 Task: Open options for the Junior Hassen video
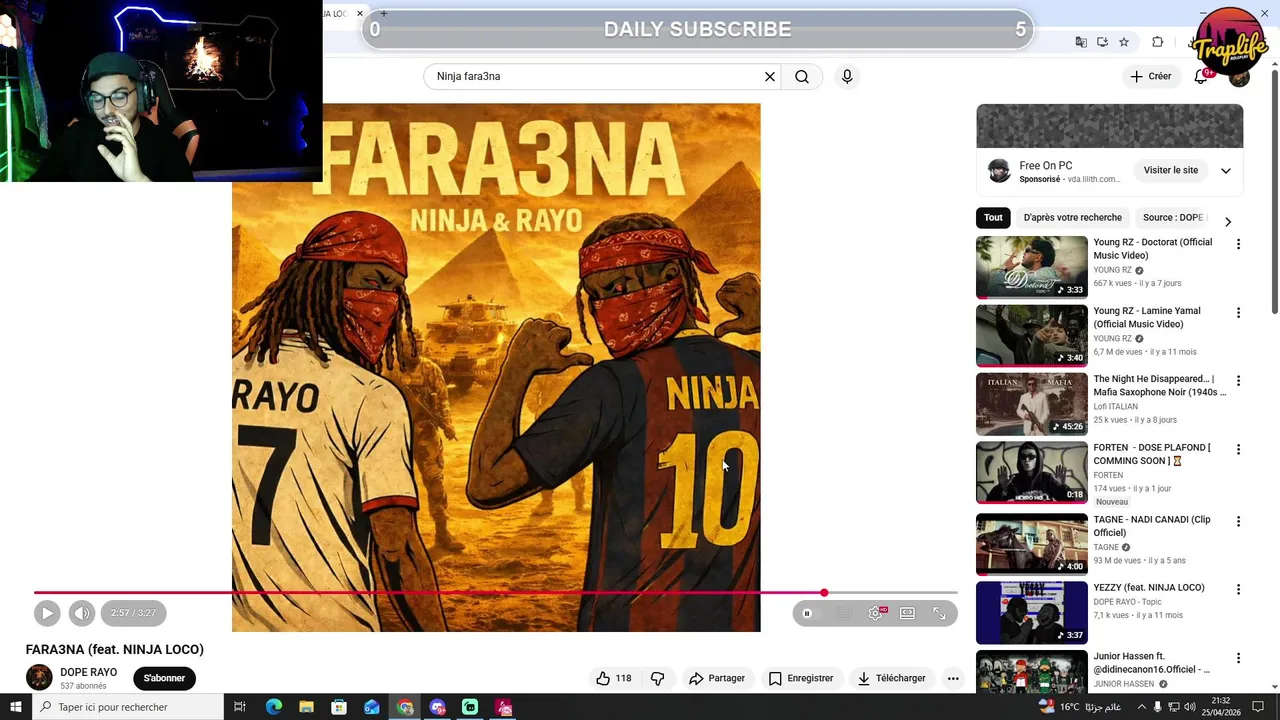coord(1238,659)
